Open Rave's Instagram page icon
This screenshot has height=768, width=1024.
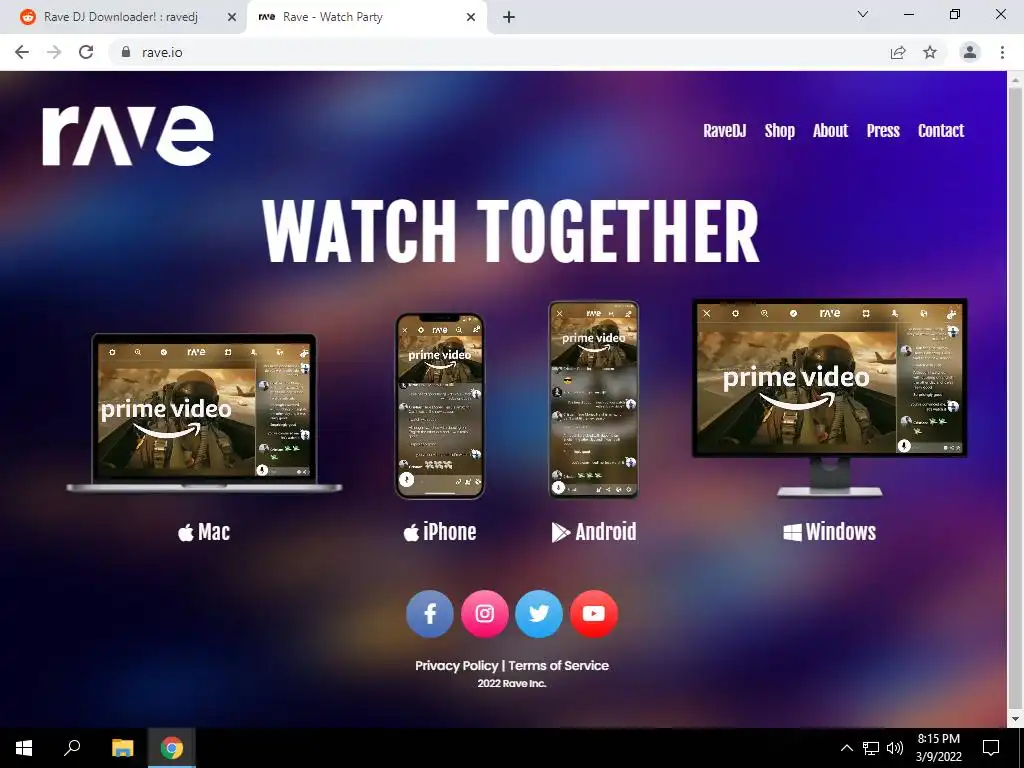coord(485,614)
